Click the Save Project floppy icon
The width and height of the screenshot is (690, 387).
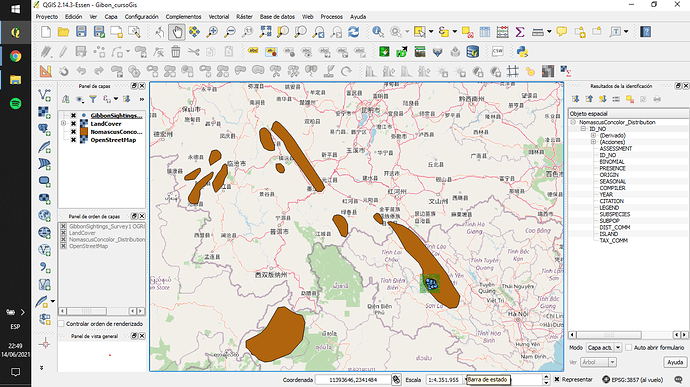coord(81,32)
